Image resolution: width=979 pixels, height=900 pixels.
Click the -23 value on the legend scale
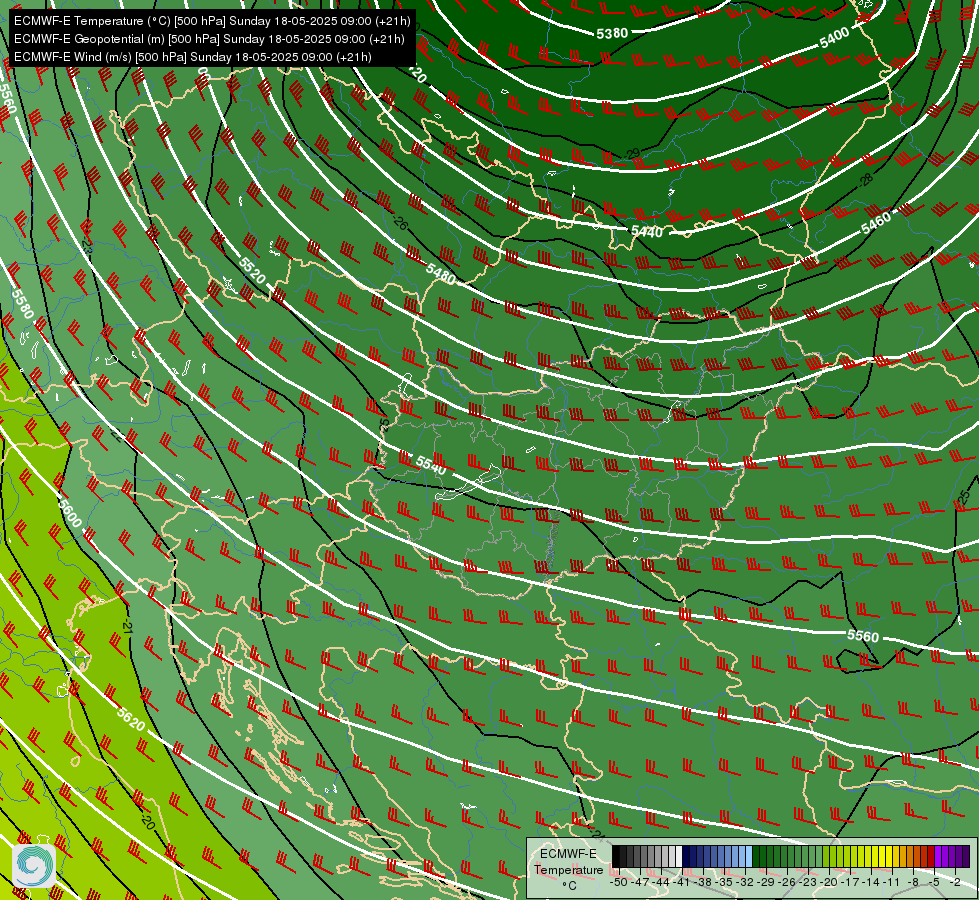point(808,883)
